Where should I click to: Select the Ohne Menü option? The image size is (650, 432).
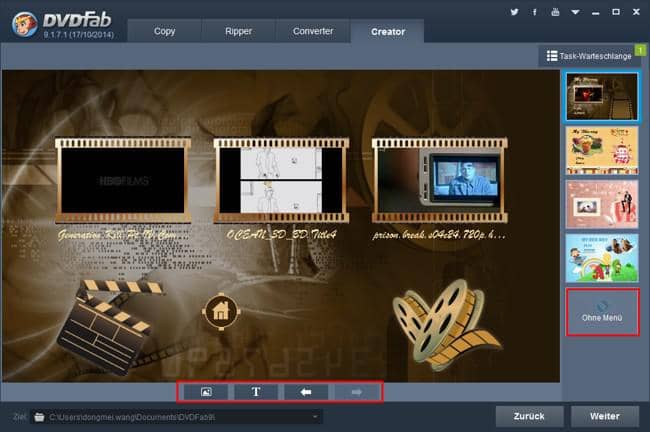coord(602,312)
